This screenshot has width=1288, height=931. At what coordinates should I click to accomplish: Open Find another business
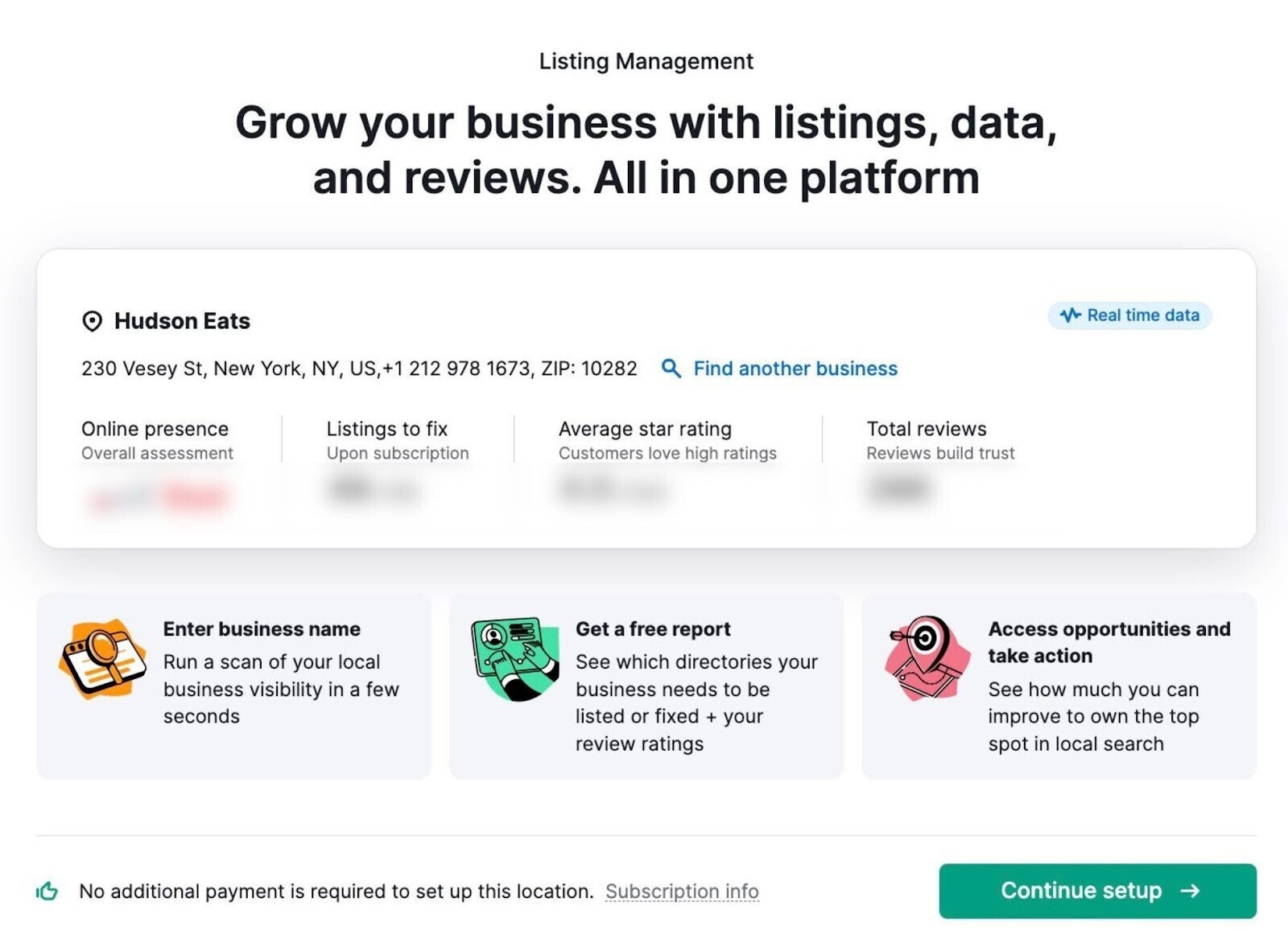pyautogui.click(x=795, y=369)
